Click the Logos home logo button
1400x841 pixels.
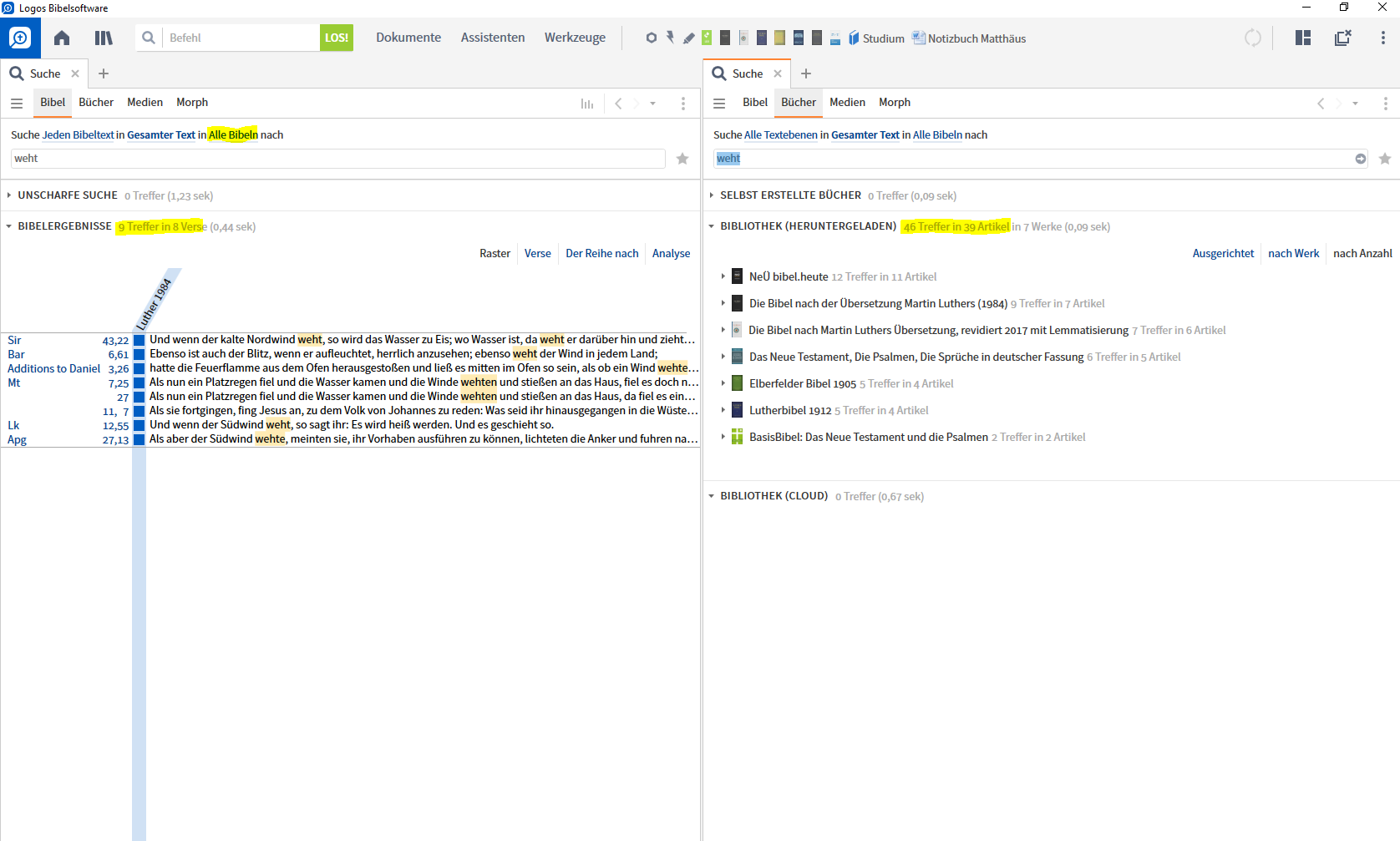[x=20, y=38]
